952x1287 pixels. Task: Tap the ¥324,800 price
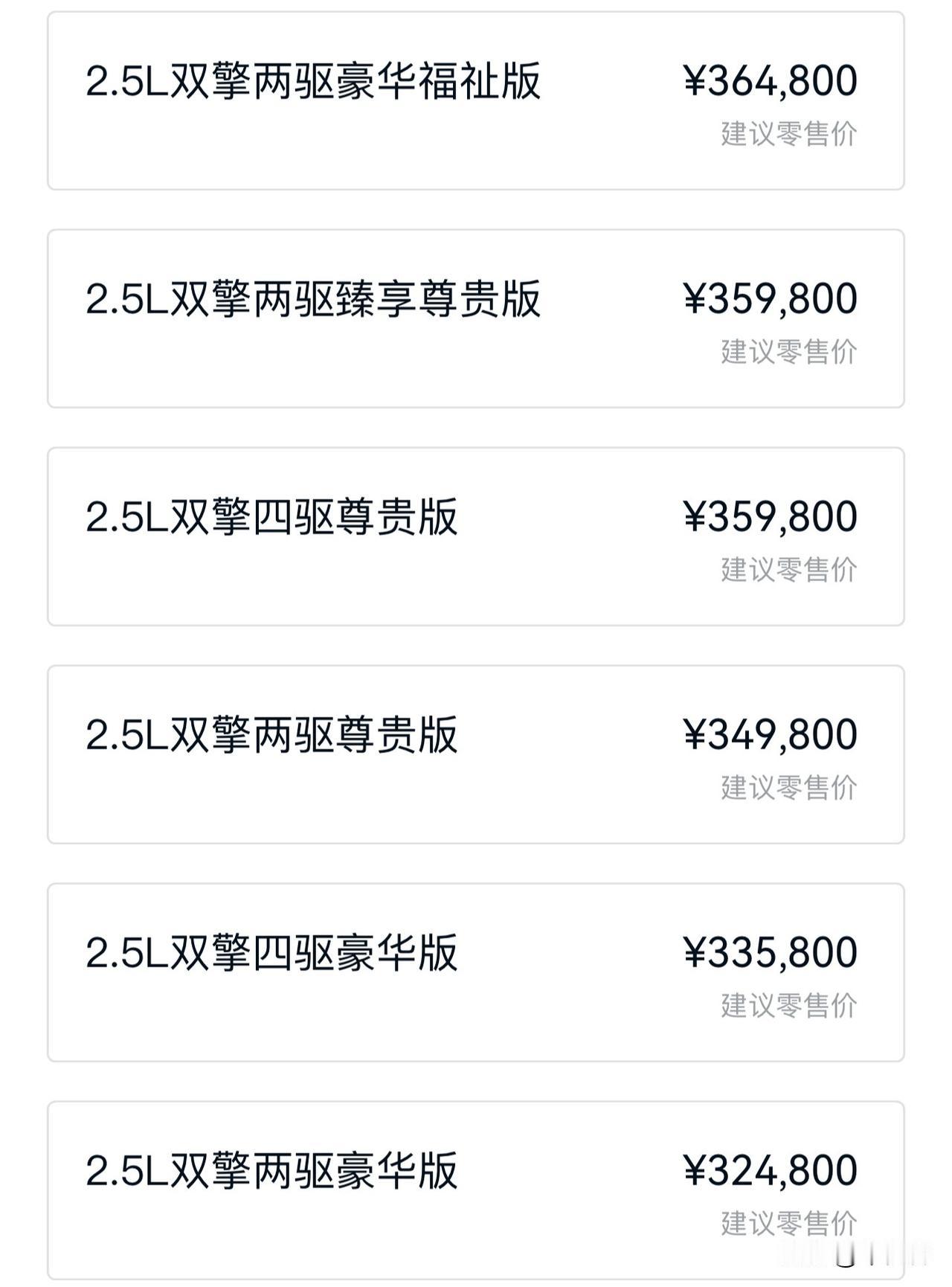coord(771,1171)
